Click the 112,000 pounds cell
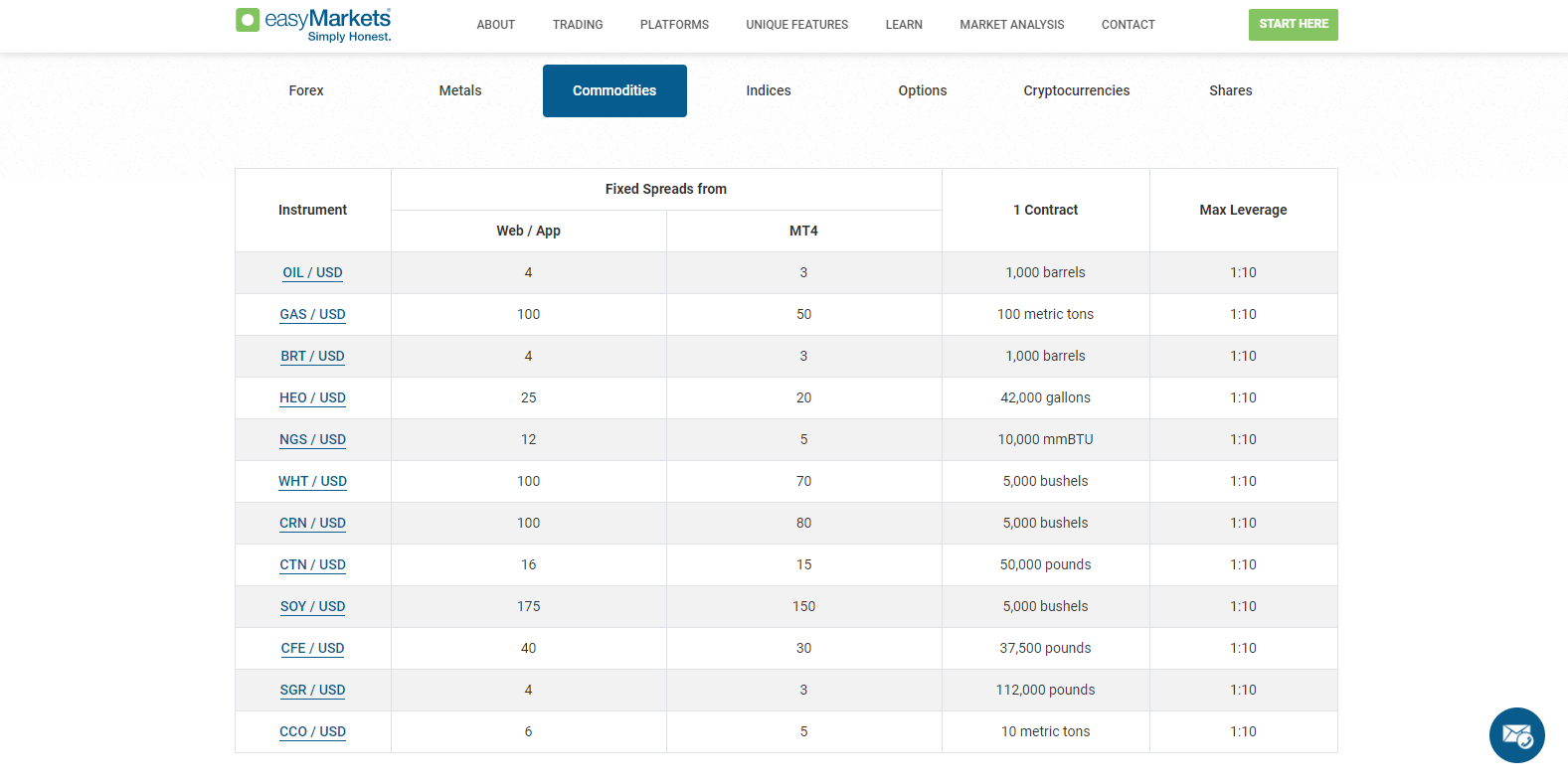1568x784 pixels. point(1045,690)
